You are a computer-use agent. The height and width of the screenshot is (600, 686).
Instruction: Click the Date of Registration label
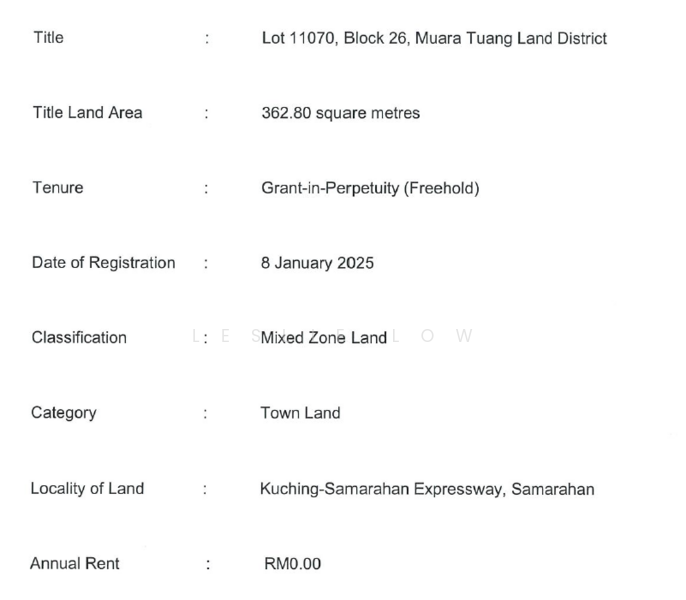pyautogui.click(x=104, y=263)
